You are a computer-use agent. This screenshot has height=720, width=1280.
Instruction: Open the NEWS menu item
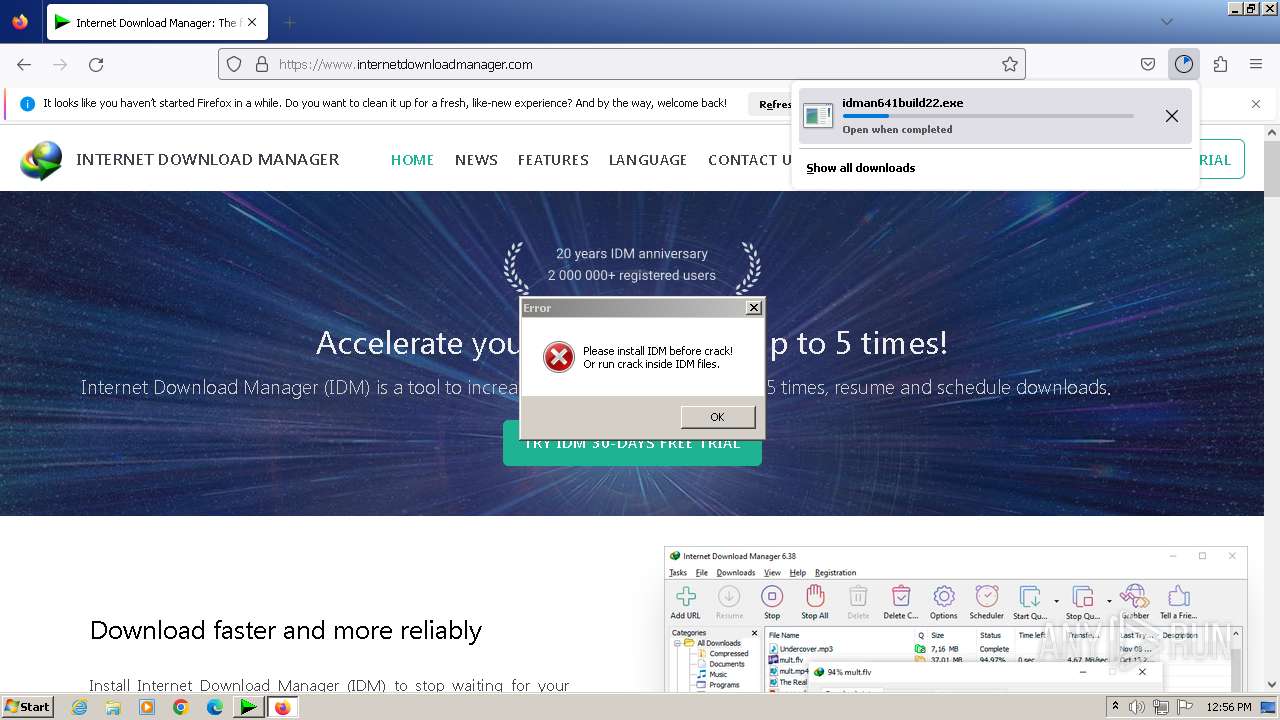click(x=476, y=160)
